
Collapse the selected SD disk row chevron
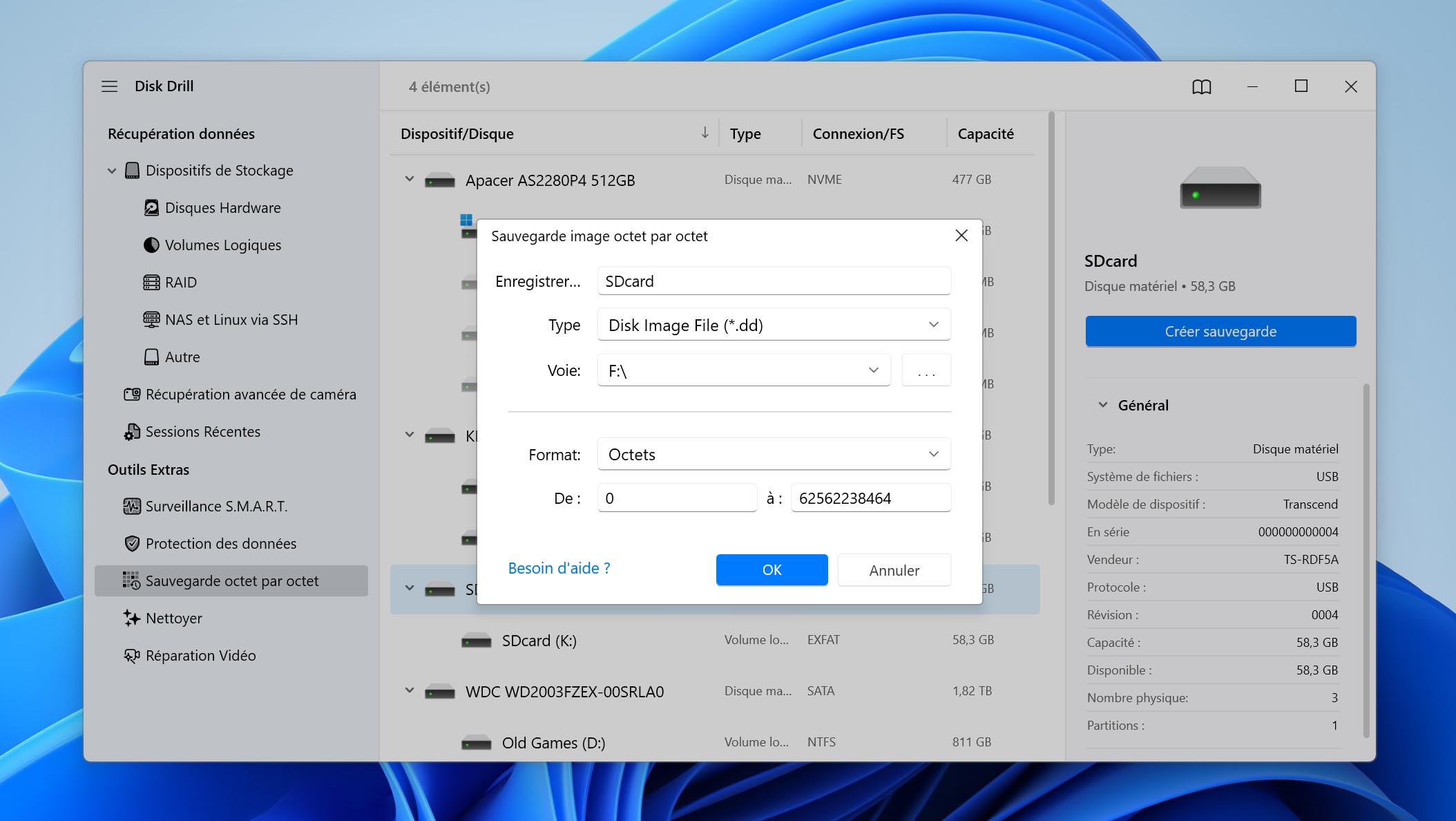tap(410, 588)
